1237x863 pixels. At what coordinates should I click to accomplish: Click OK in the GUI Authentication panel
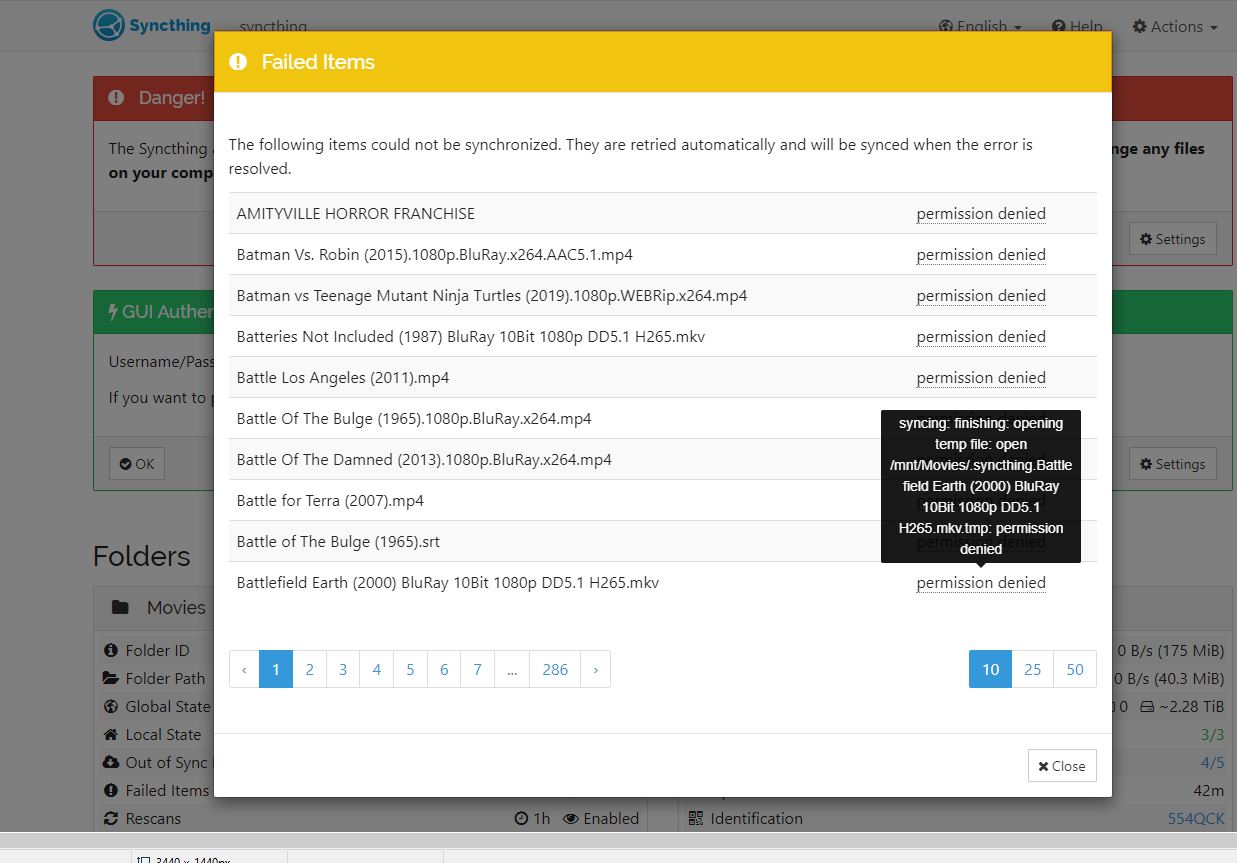pyautogui.click(x=137, y=464)
